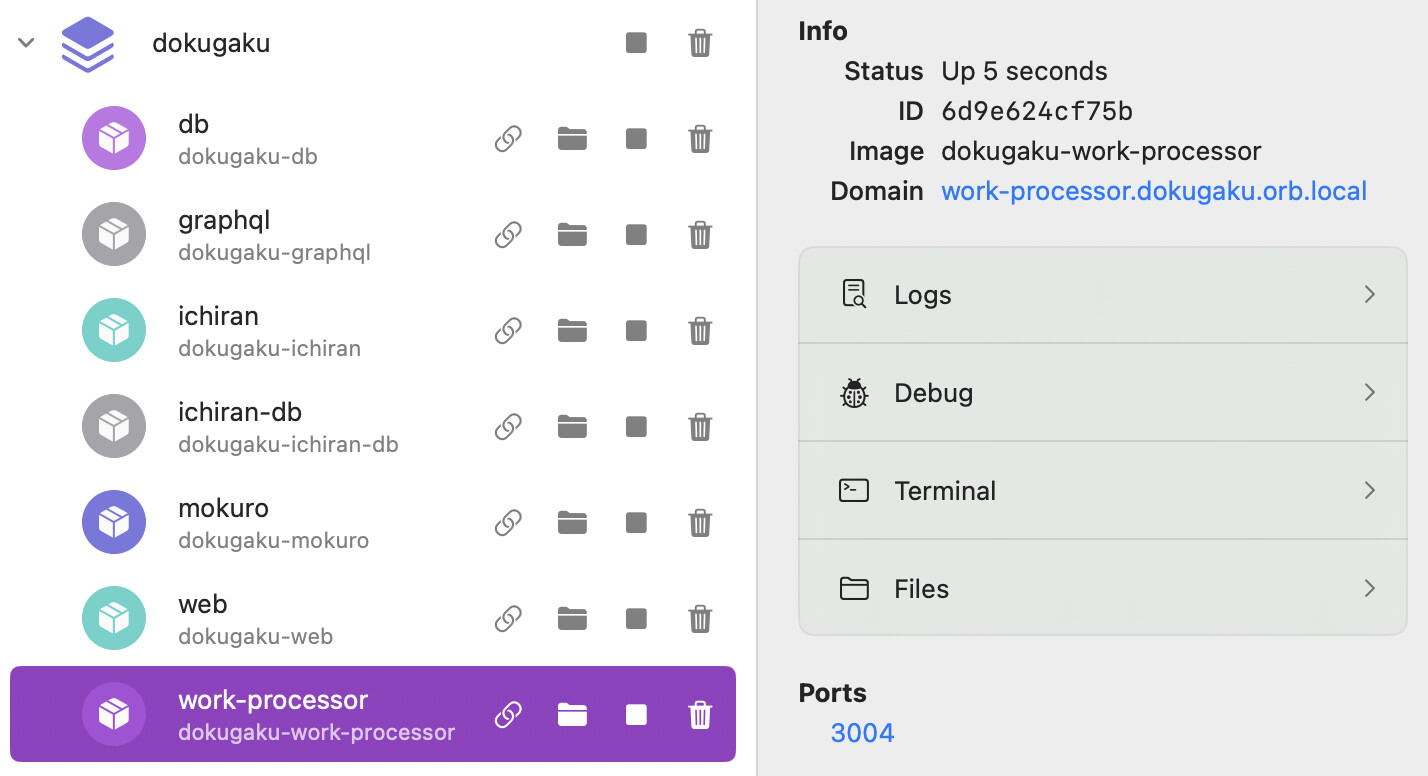Stop the mokuro container
This screenshot has width=1428, height=776.
coord(636,523)
